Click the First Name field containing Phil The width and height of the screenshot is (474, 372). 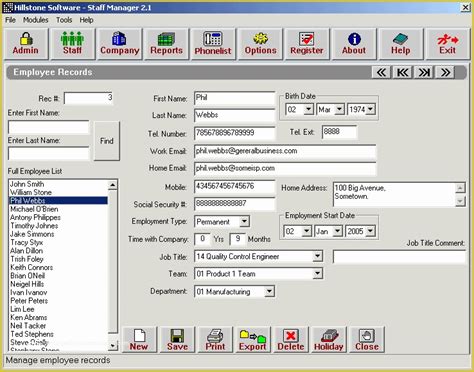[x=235, y=98]
